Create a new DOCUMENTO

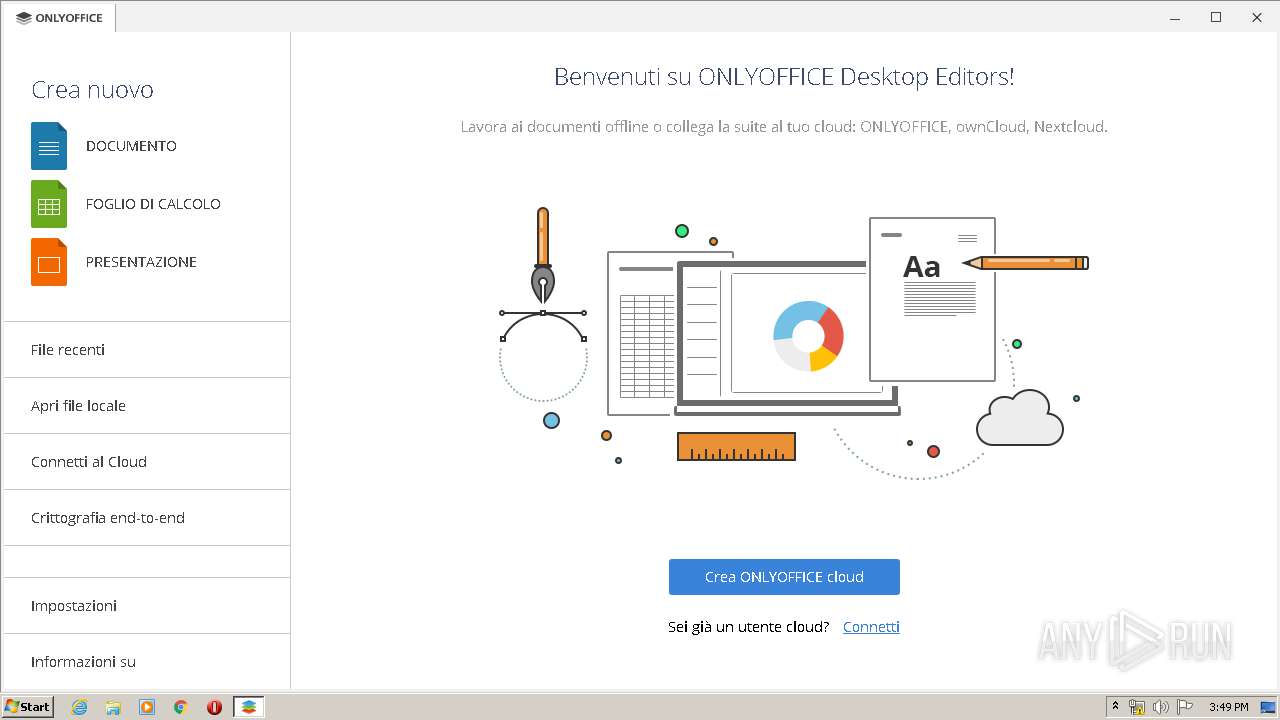click(x=131, y=146)
